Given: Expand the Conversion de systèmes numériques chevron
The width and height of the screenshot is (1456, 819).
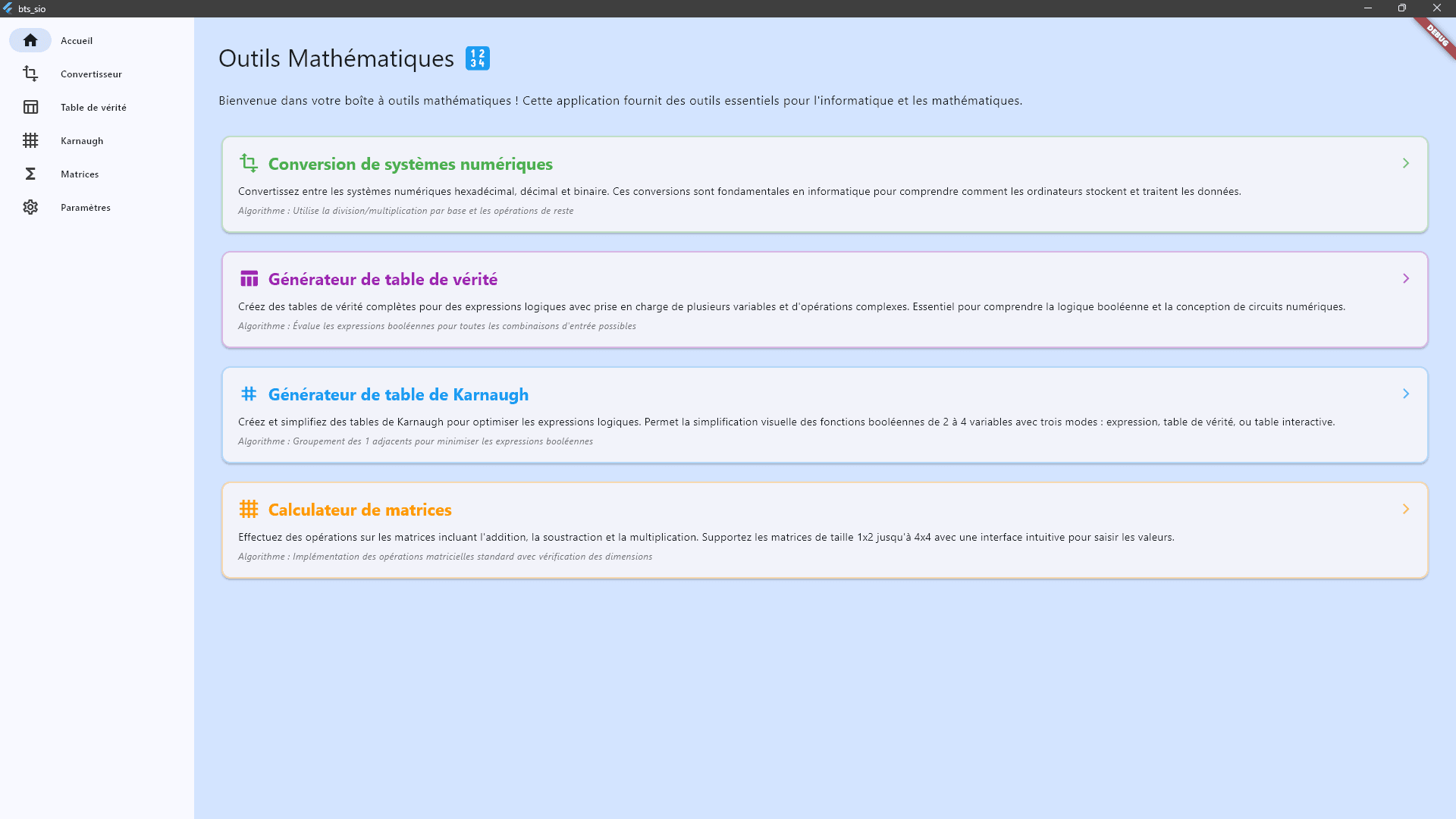Looking at the screenshot, I should 1407,163.
